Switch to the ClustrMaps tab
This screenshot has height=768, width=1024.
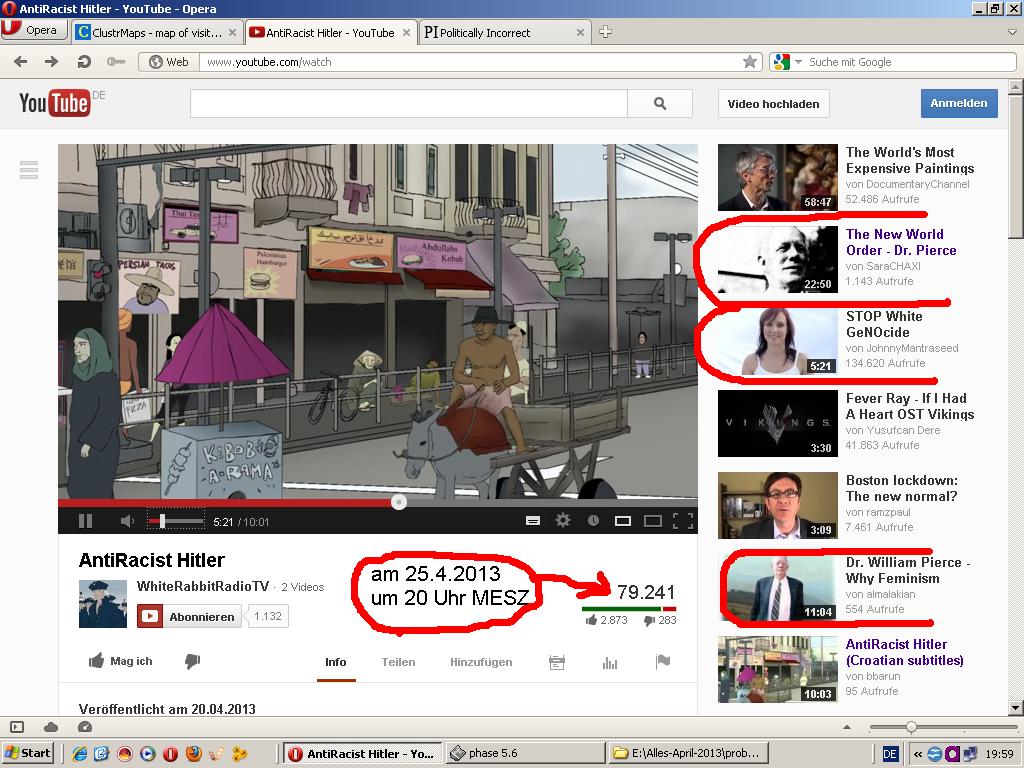156,33
